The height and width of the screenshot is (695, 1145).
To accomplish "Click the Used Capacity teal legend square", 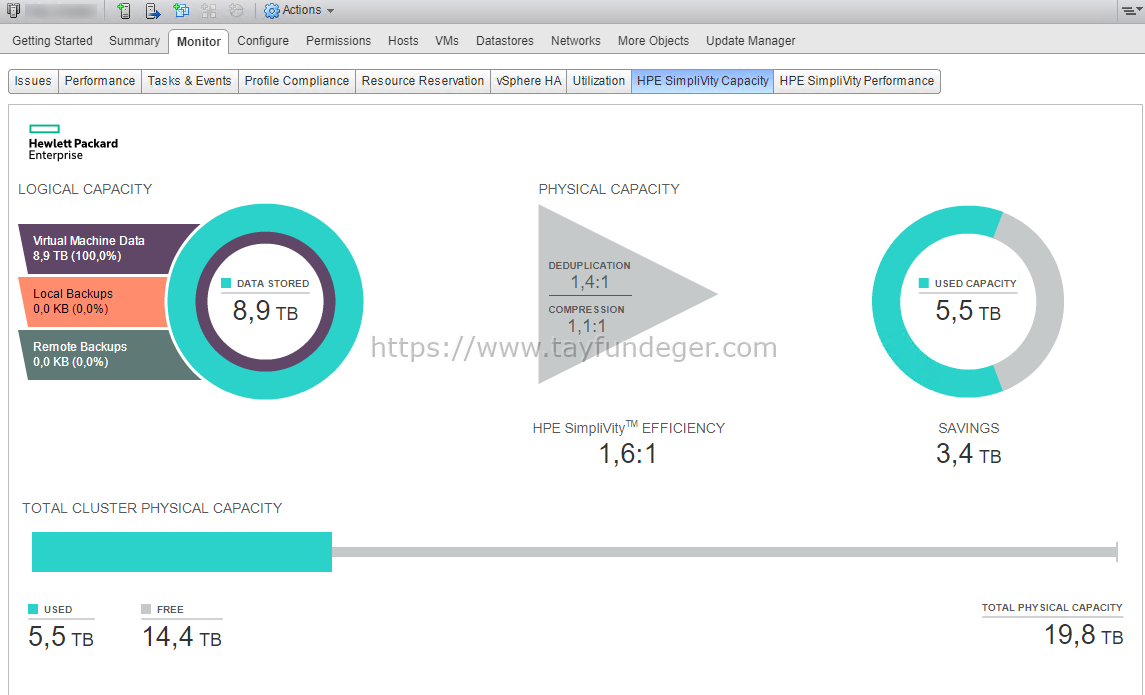I will 924,283.
